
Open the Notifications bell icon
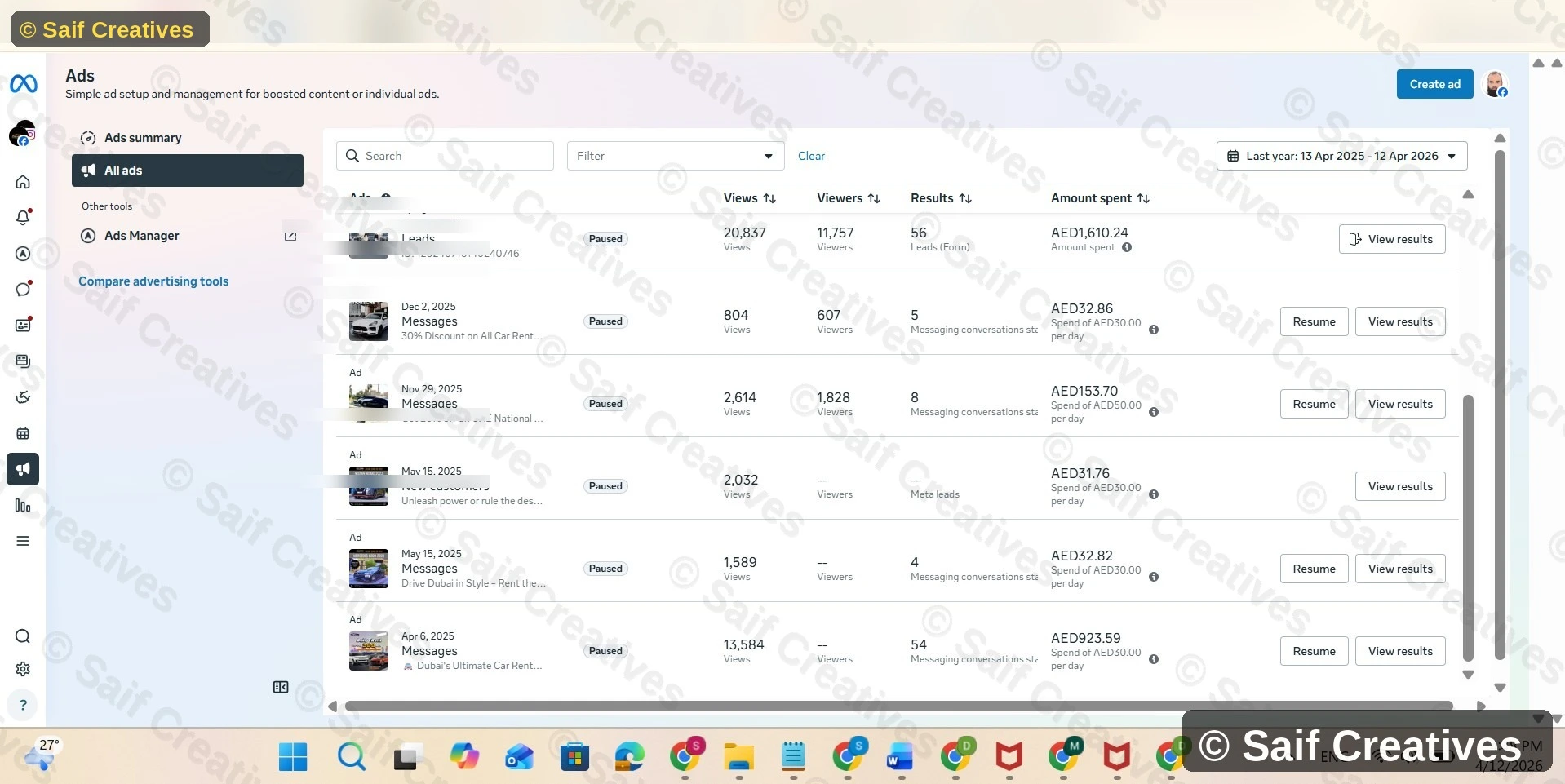[23, 218]
